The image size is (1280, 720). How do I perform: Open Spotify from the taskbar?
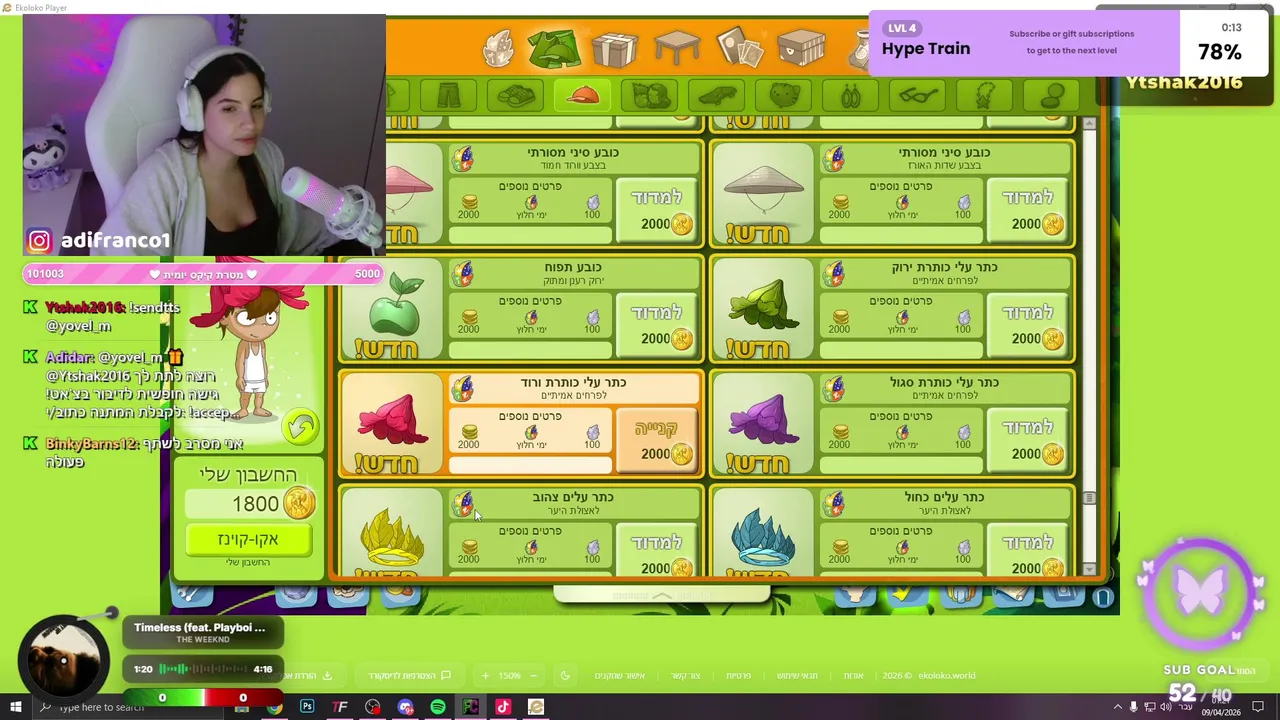(x=438, y=707)
